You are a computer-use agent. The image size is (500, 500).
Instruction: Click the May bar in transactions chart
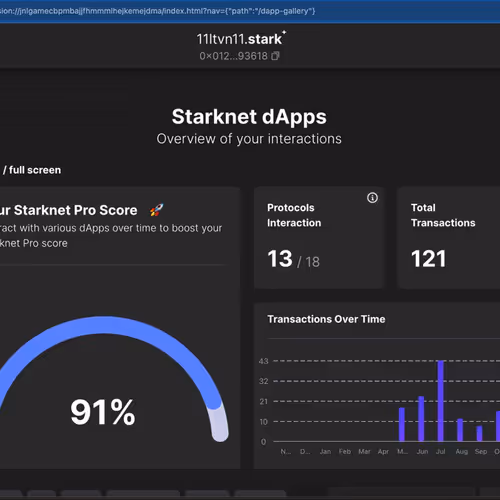click(402, 424)
